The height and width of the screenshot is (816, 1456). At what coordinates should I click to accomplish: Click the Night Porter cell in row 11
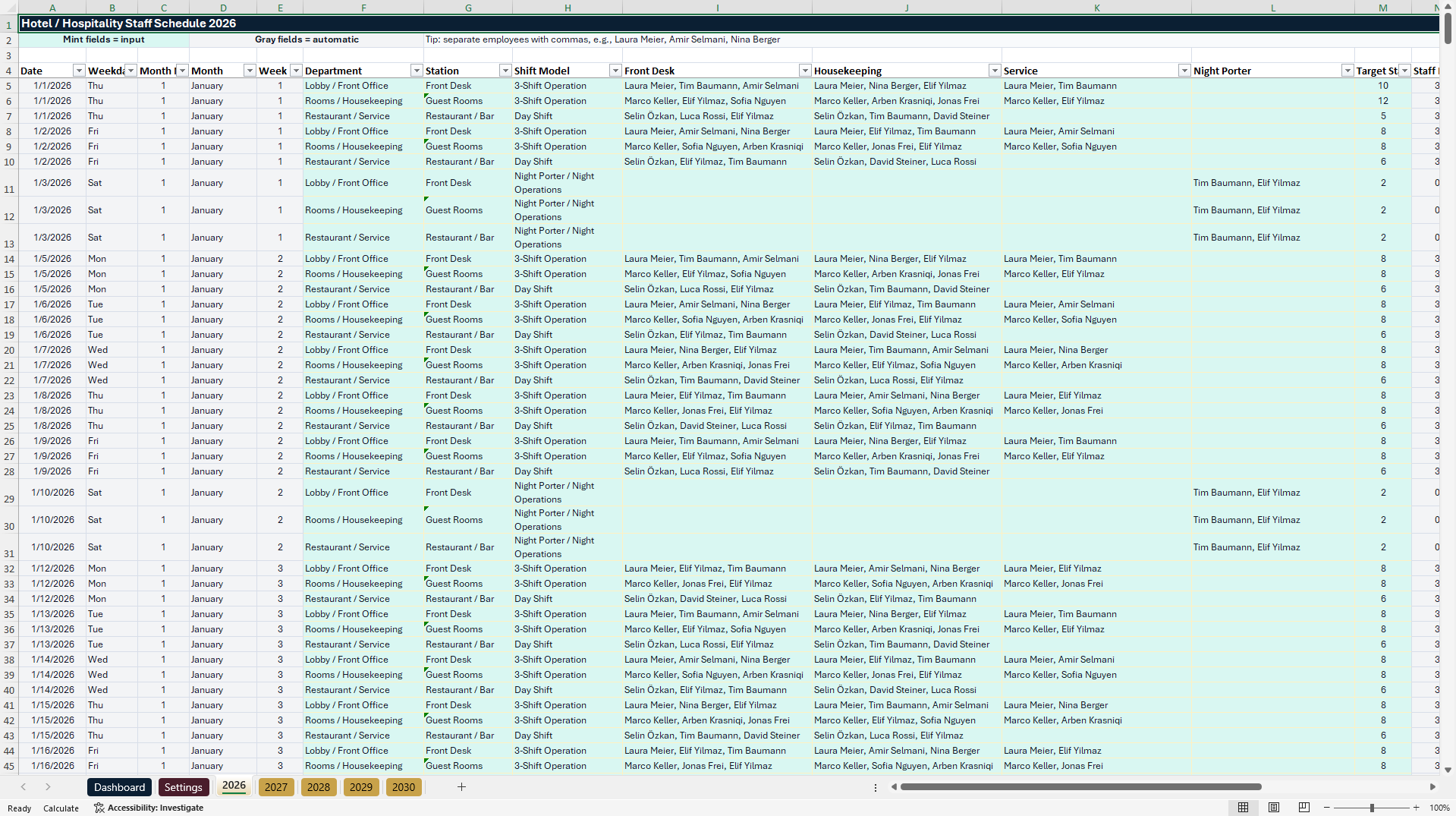1272,183
